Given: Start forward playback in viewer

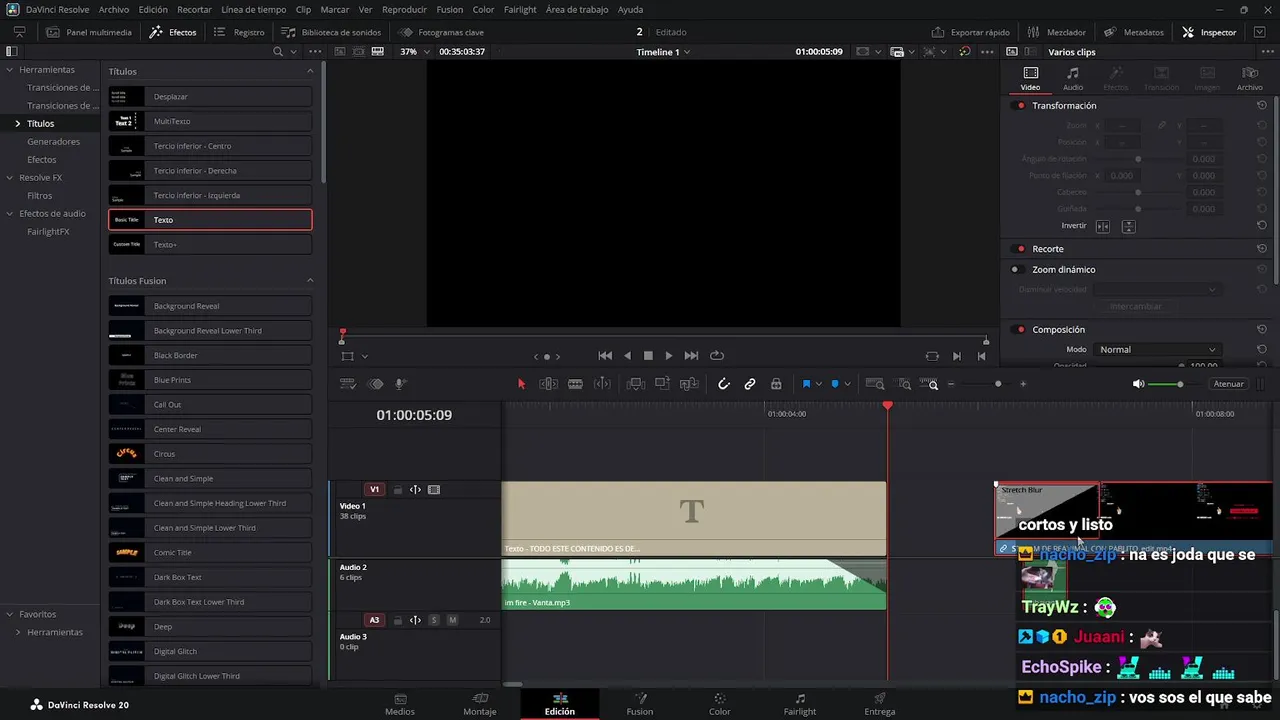Looking at the screenshot, I should point(669,356).
